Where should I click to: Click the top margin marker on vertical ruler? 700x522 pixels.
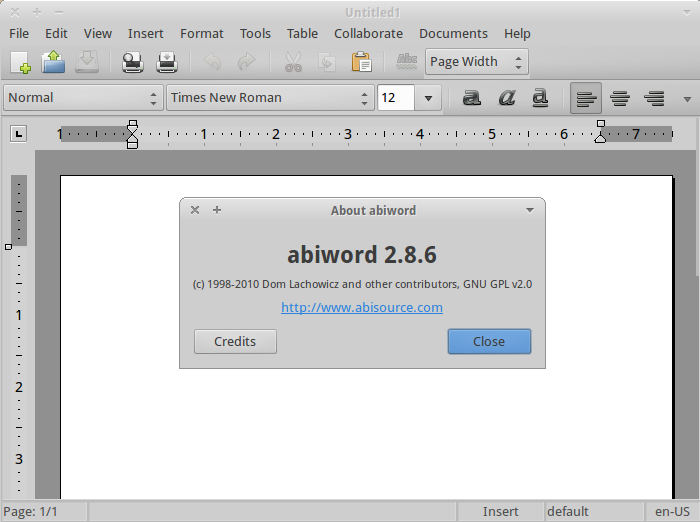(x=8, y=246)
